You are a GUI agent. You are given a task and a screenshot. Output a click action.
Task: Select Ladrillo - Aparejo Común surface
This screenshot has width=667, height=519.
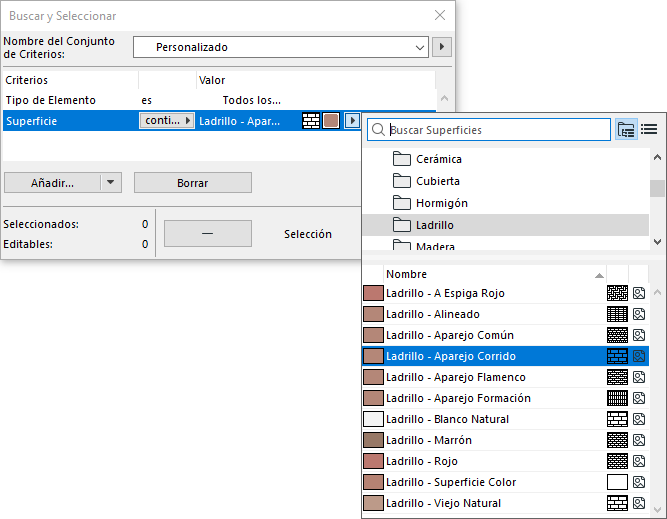click(505, 335)
